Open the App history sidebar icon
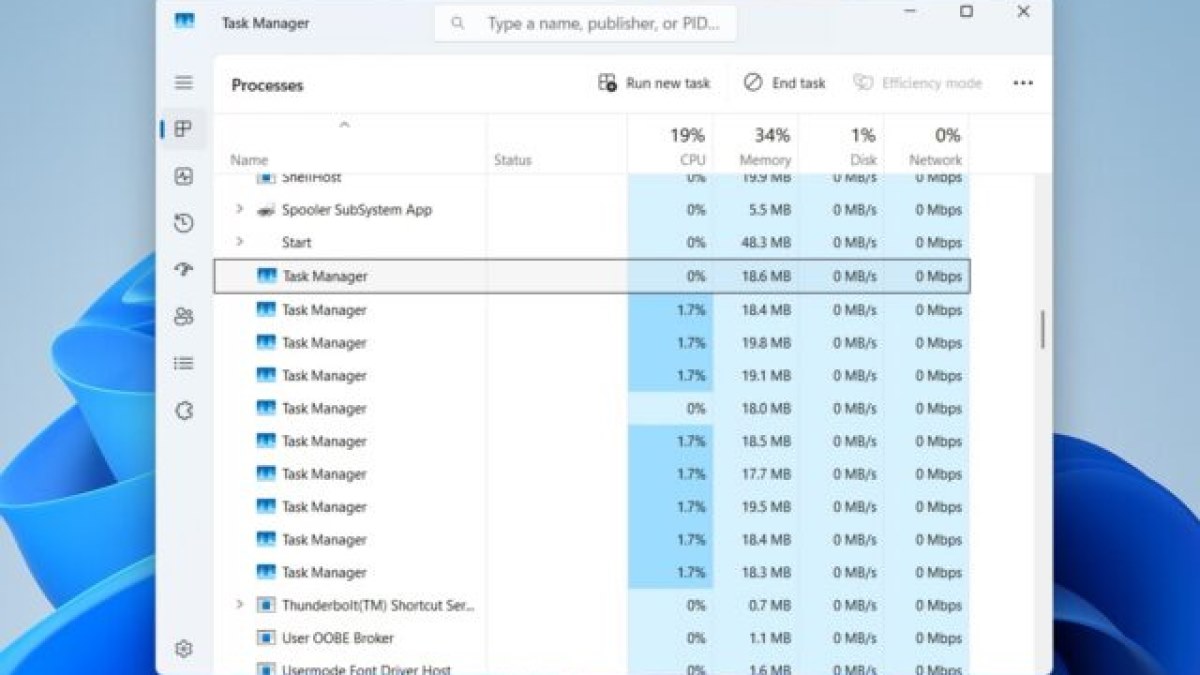 pos(183,223)
